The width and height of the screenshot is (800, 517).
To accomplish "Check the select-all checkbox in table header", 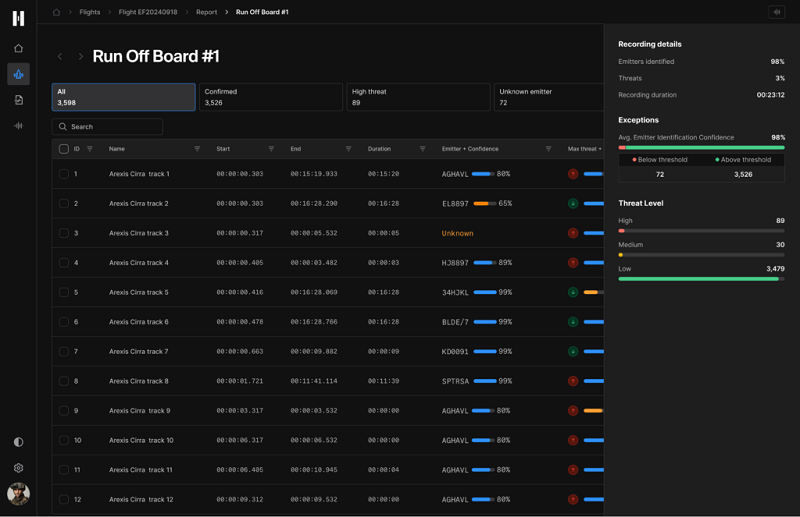I will click(64, 149).
